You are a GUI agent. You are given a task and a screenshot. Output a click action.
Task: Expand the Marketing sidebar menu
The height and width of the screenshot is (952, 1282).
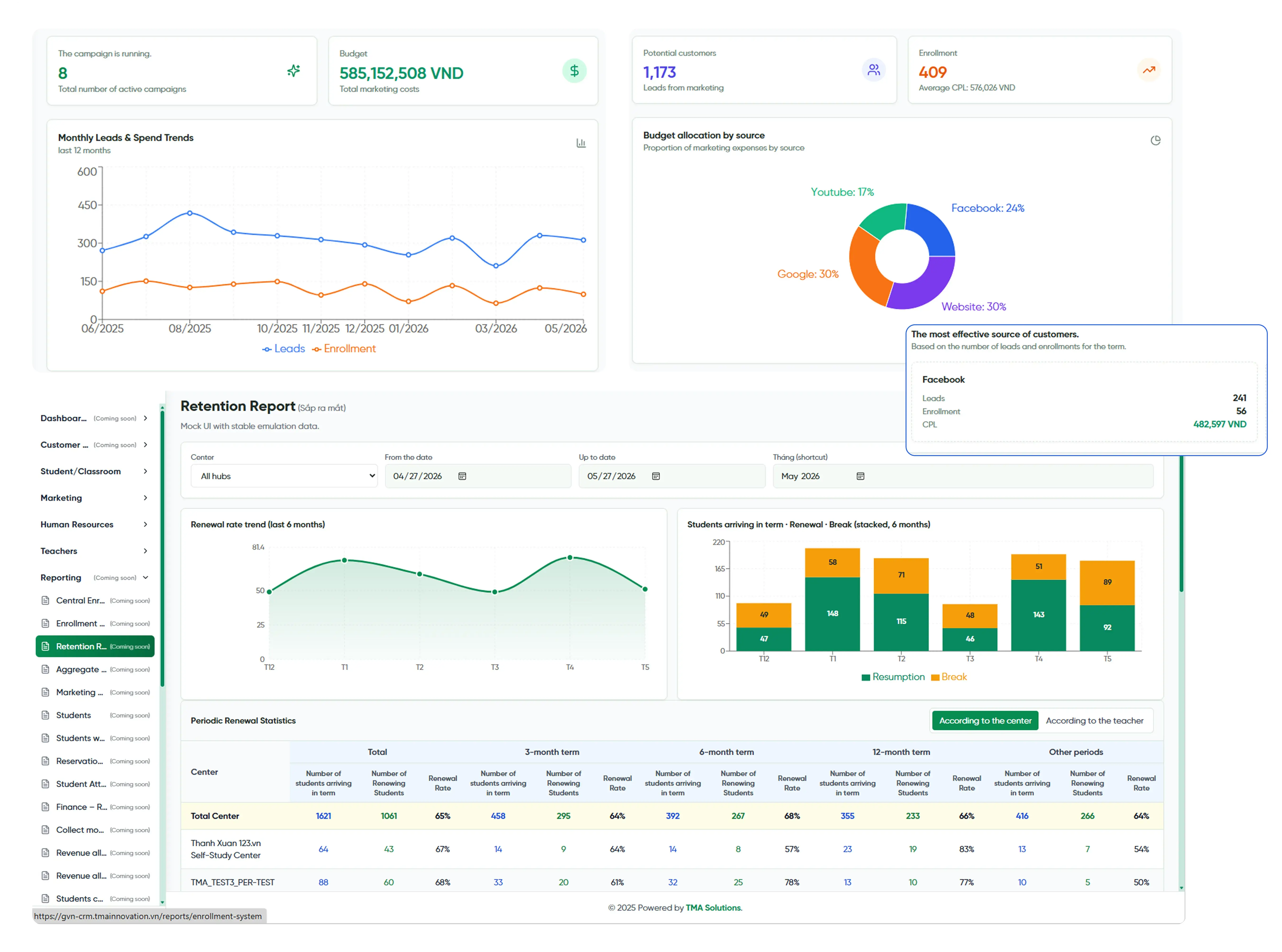click(x=94, y=497)
